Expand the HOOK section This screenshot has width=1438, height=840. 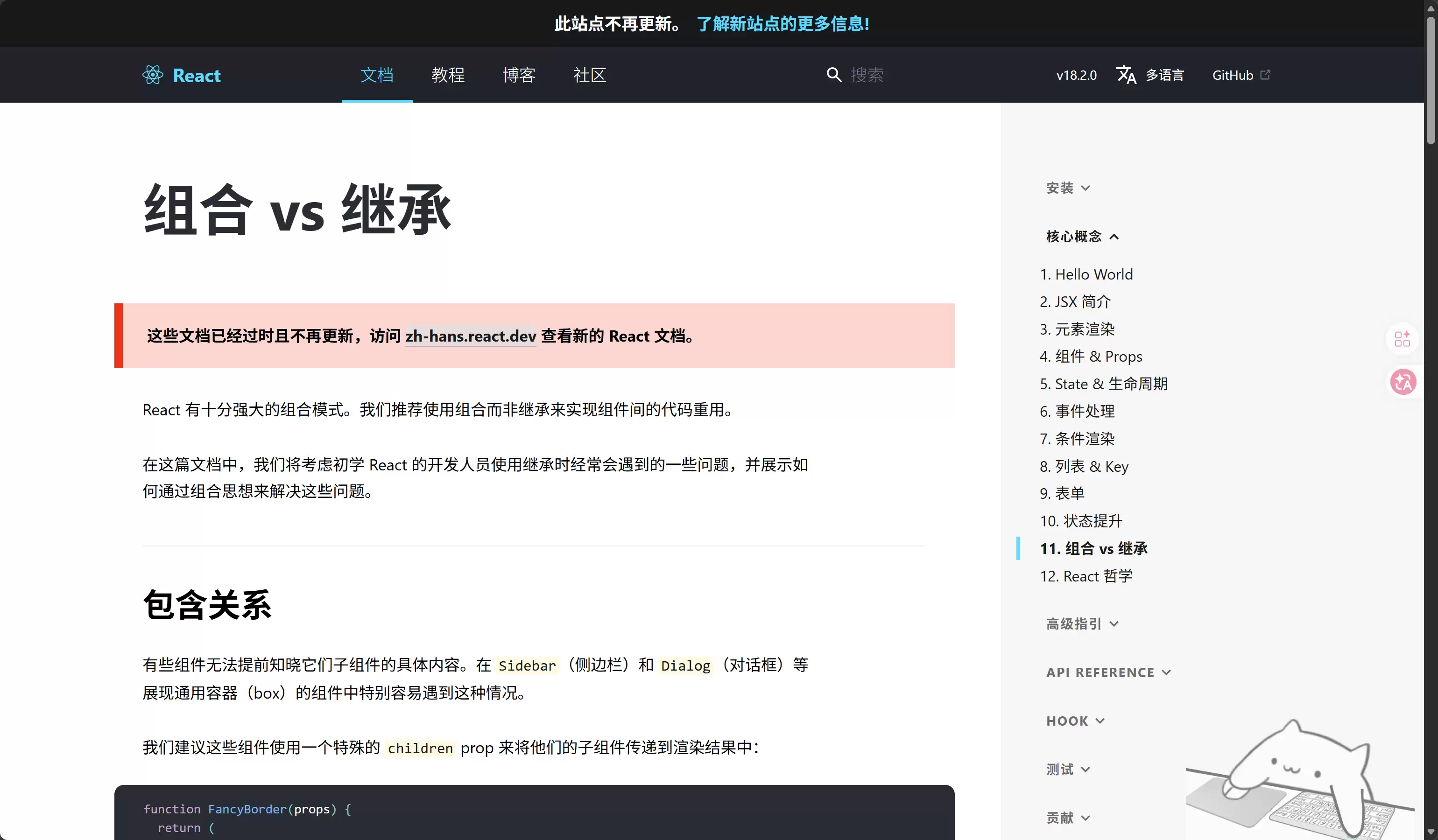click(x=1076, y=720)
